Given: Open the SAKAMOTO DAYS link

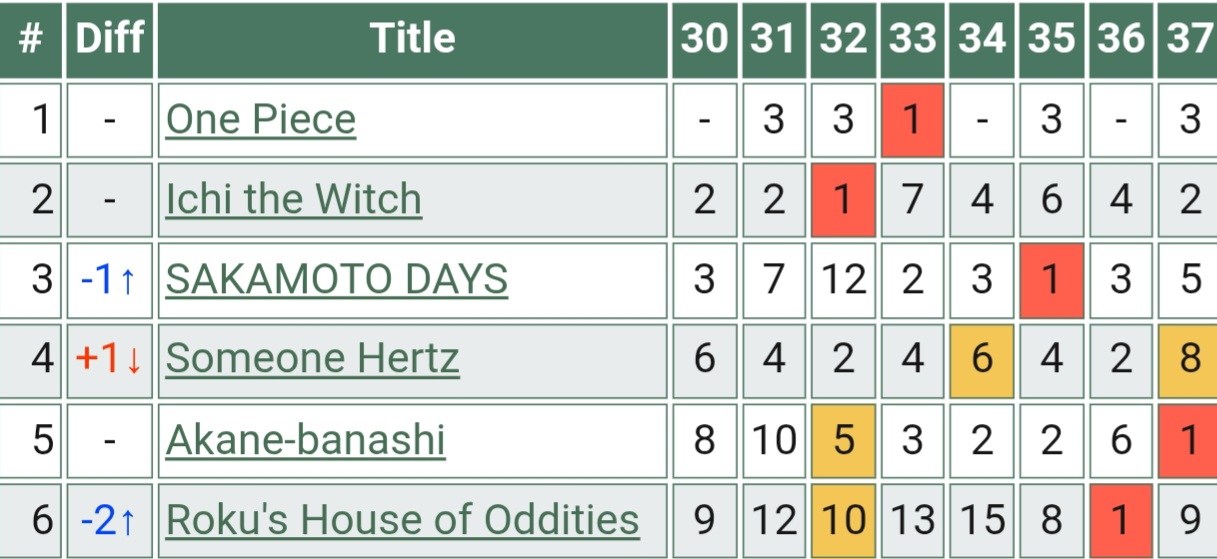Looking at the screenshot, I should coord(337,280).
